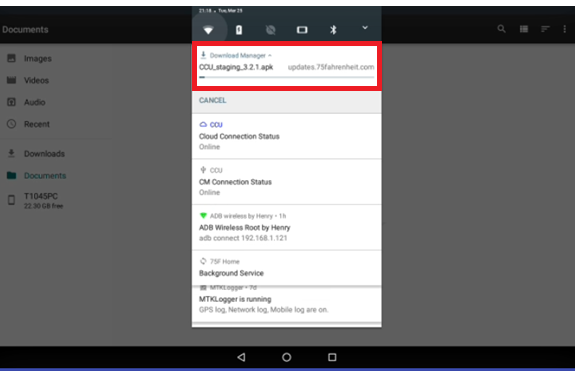Click the CCU USB icon
This screenshot has height=374, width=577.
pyautogui.click(x=203, y=170)
